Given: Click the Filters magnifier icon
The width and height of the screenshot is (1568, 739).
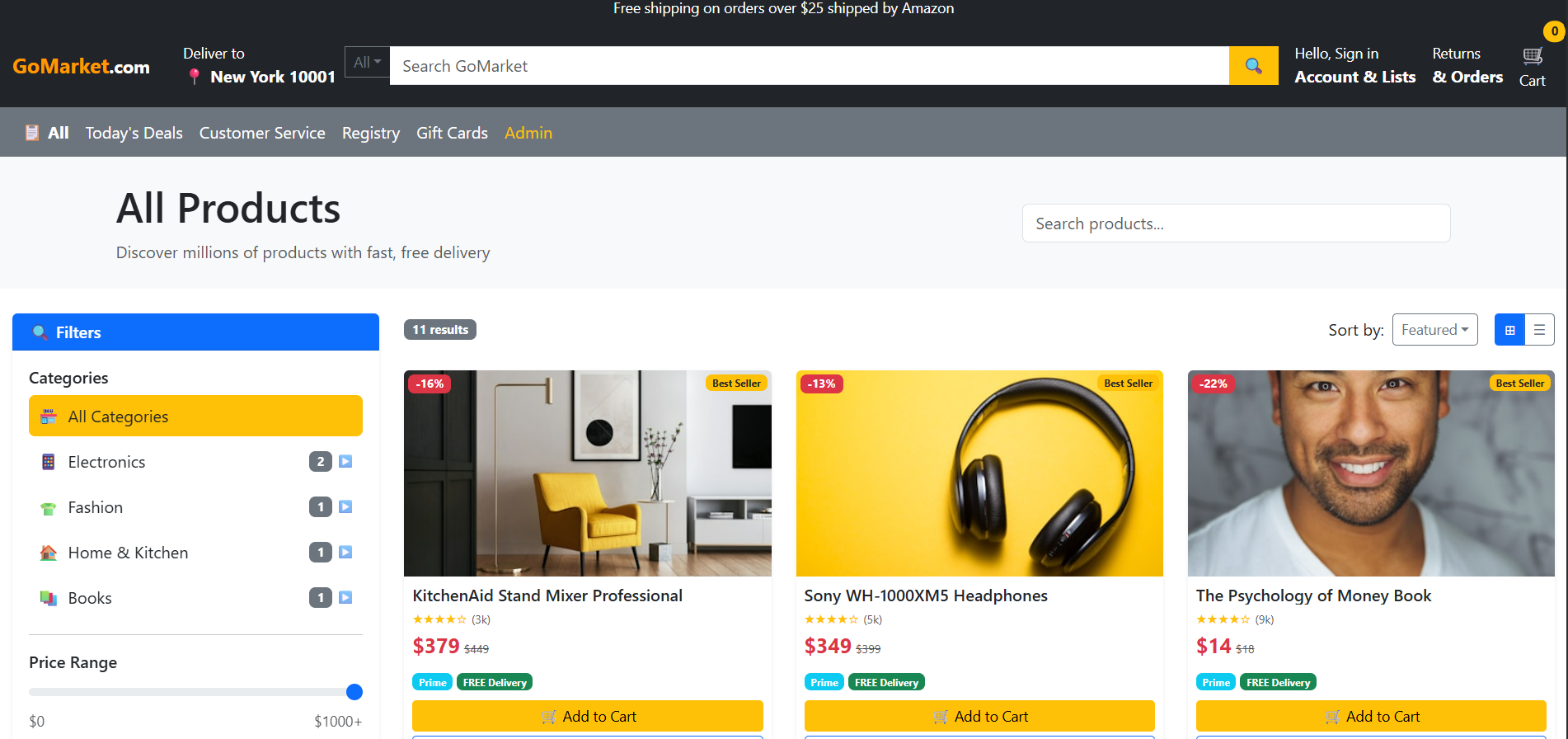Looking at the screenshot, I should (40, 332).
